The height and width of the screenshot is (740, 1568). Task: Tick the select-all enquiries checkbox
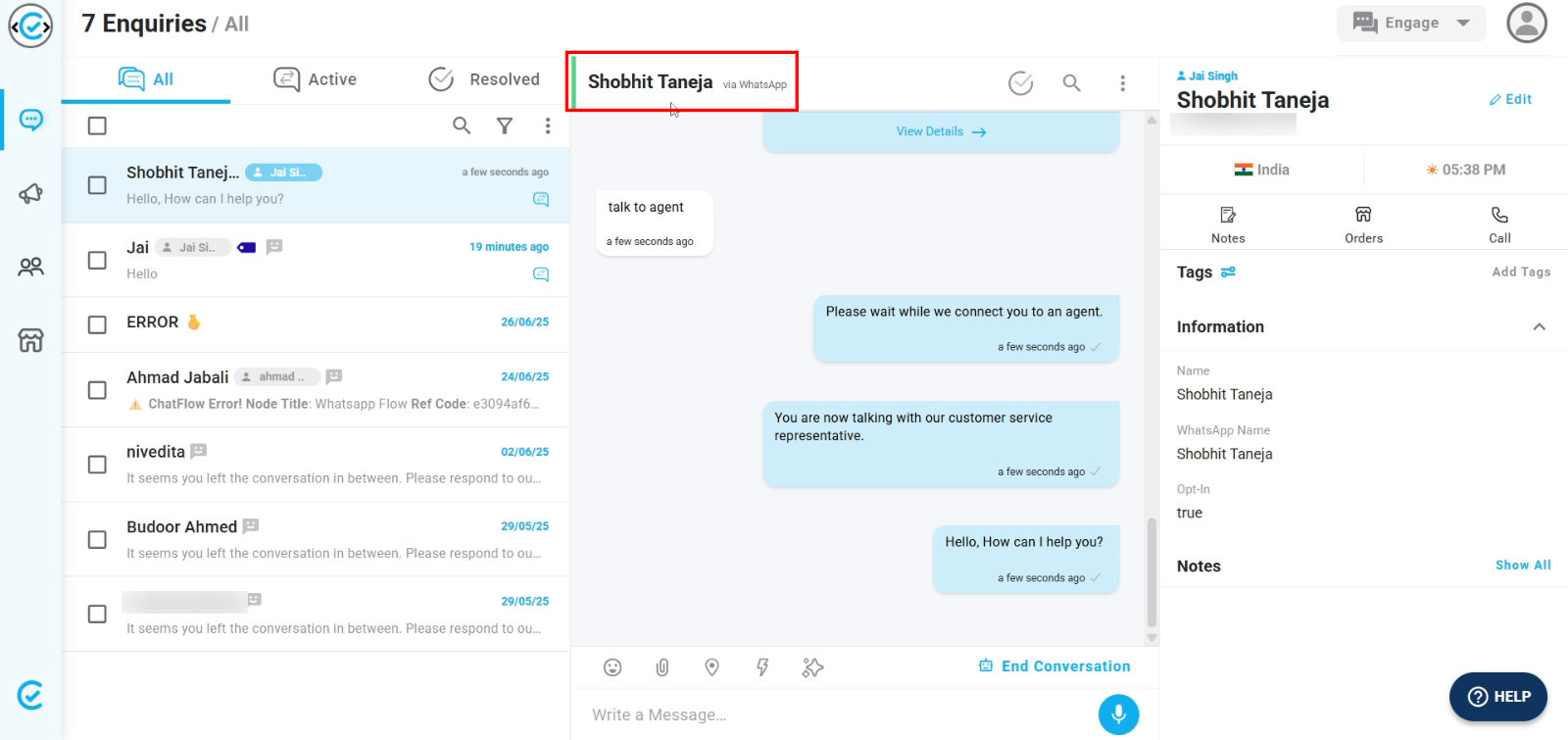coord(97,125)
